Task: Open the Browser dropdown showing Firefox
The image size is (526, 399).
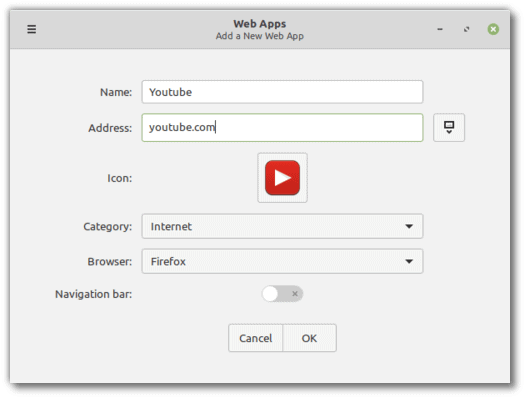Action: tap(282, 261)
